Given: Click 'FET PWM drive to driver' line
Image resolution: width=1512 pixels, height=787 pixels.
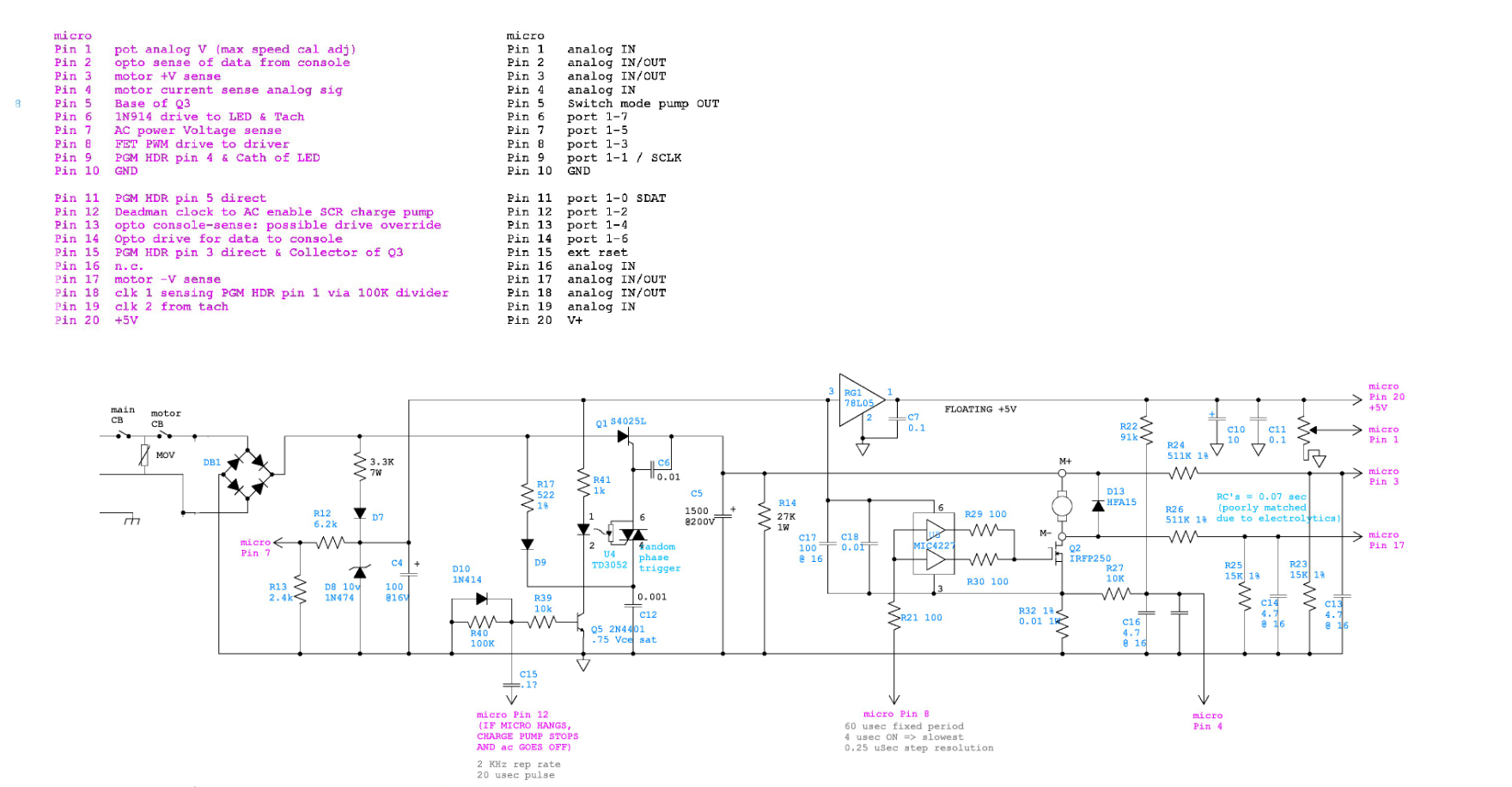Looking at the screenshot, I should tap(202, 144).
